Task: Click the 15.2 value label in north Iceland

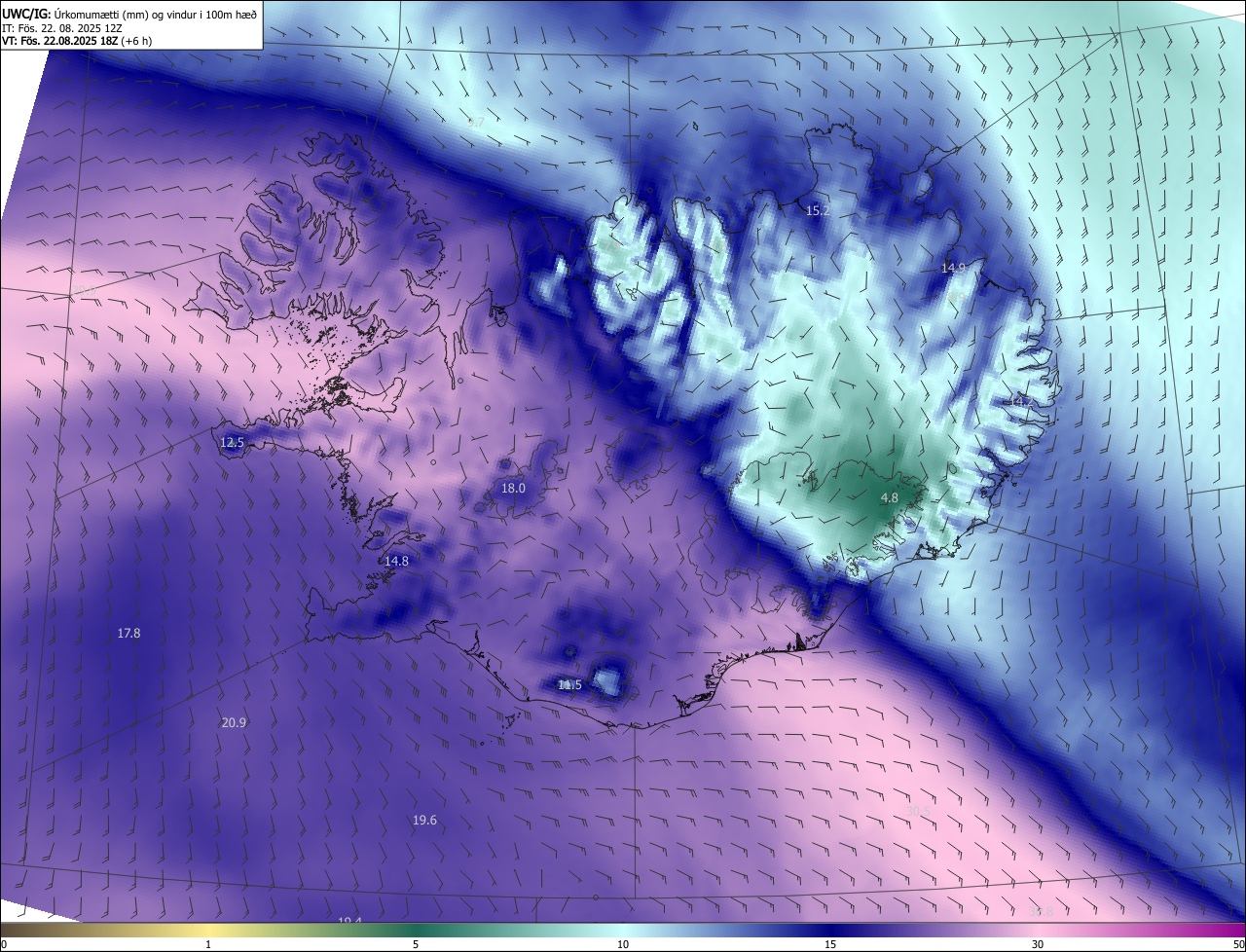Action: tap(818, 210)
